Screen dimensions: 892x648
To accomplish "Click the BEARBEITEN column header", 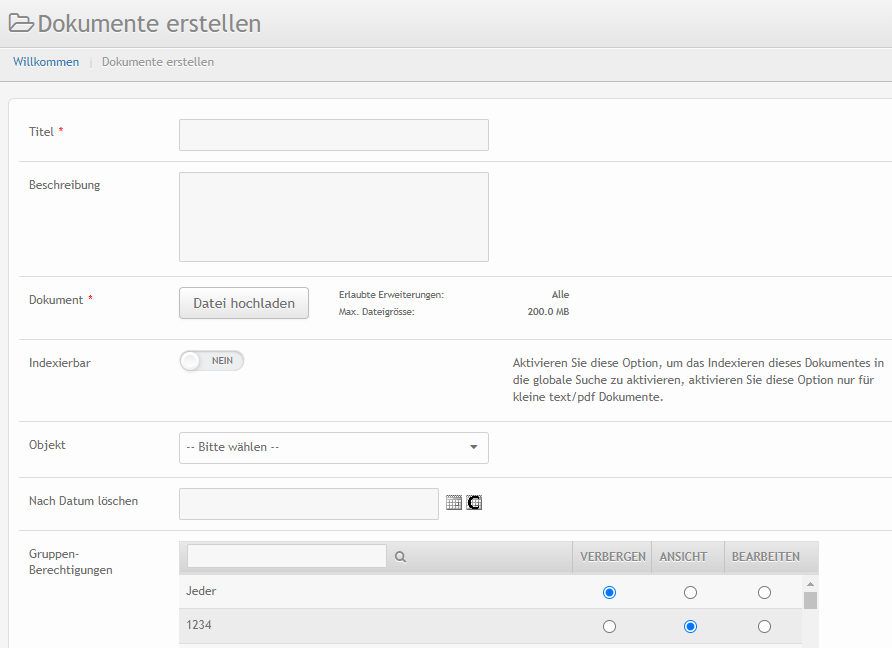I will (x=766, y=556).
